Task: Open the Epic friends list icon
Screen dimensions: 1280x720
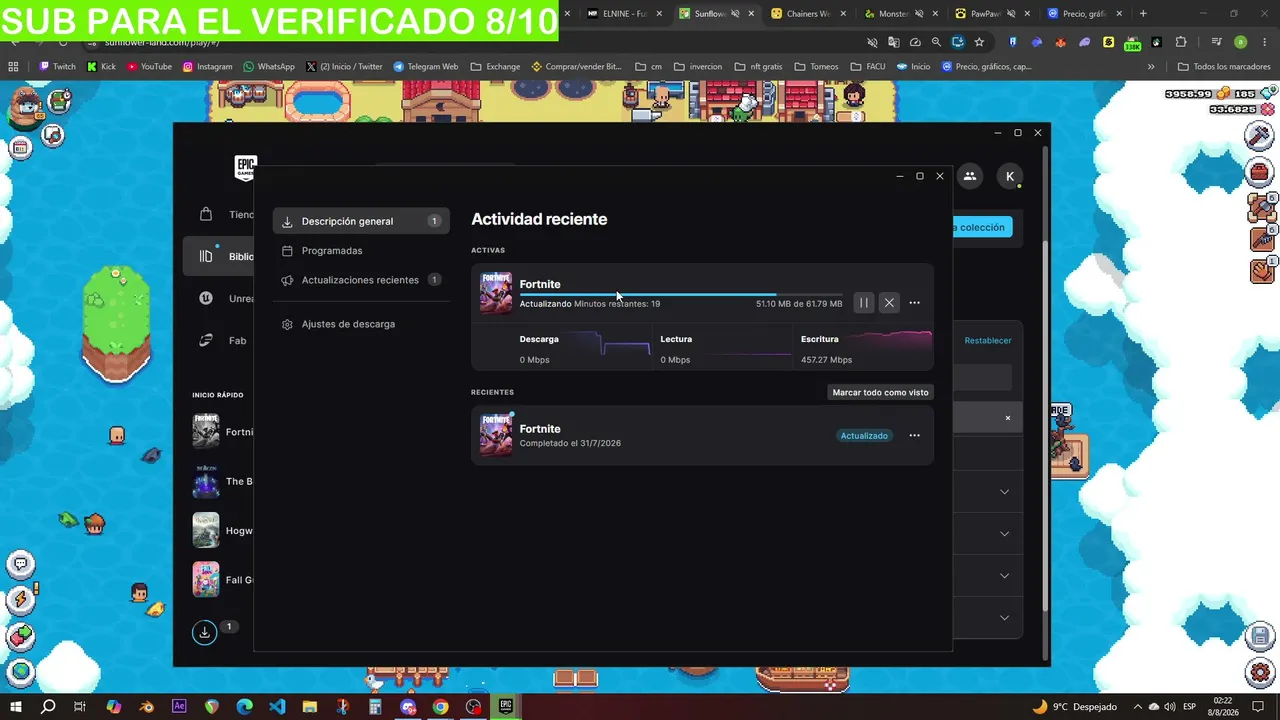Action: point(969,176)
